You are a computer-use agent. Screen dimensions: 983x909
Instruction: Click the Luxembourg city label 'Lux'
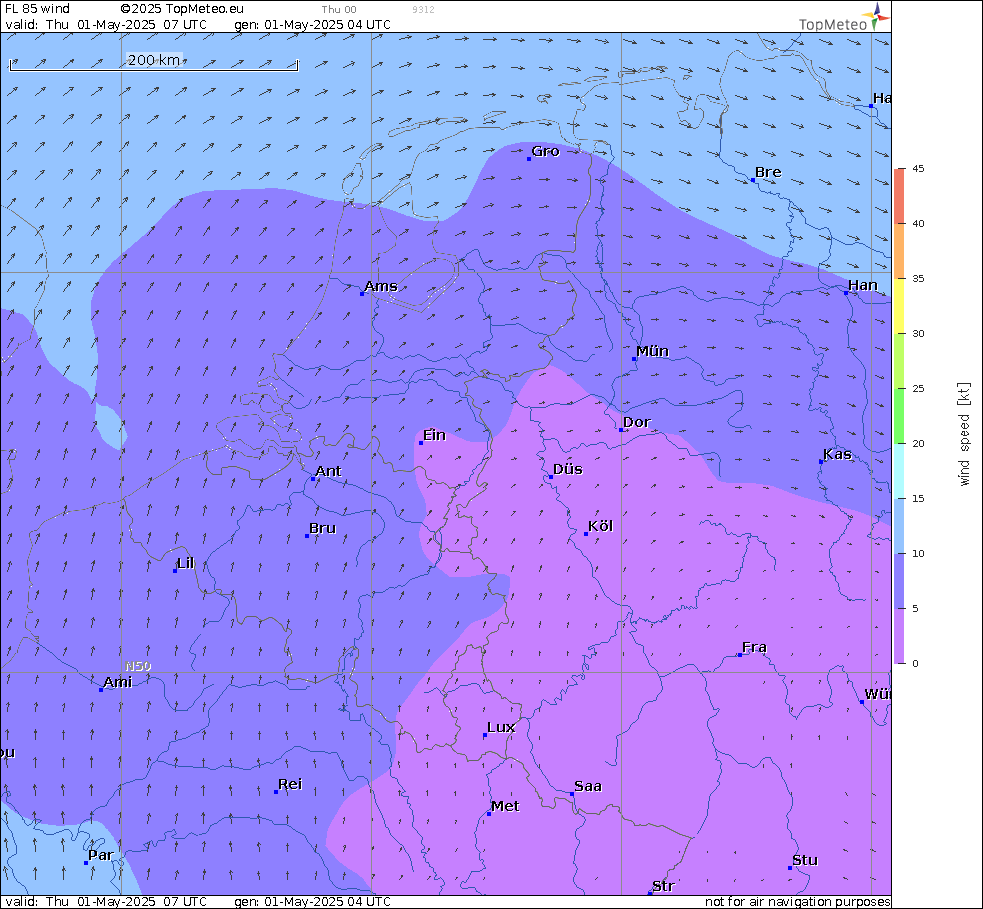coord(502,727)
